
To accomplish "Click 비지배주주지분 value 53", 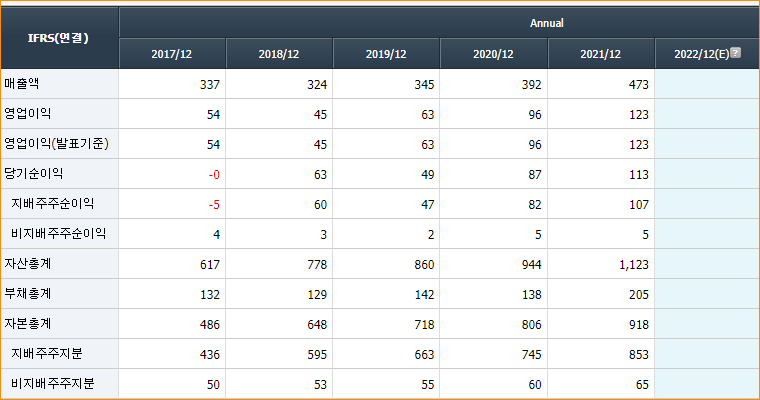I will [x=320, y=385].
